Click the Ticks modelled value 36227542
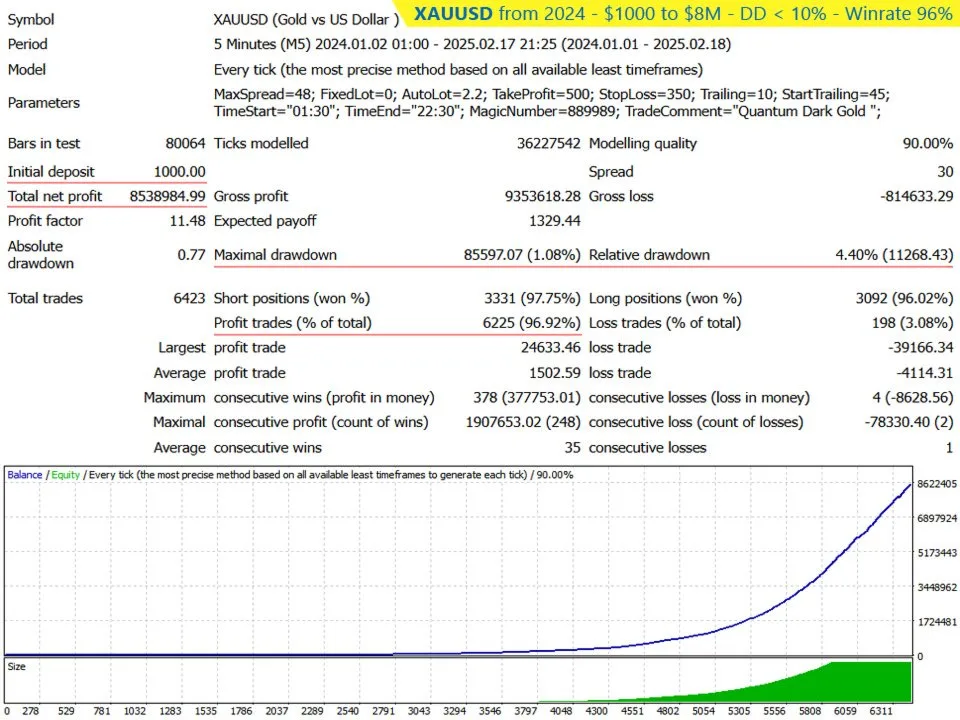The image size is (960, 720). tap(548, 143)
